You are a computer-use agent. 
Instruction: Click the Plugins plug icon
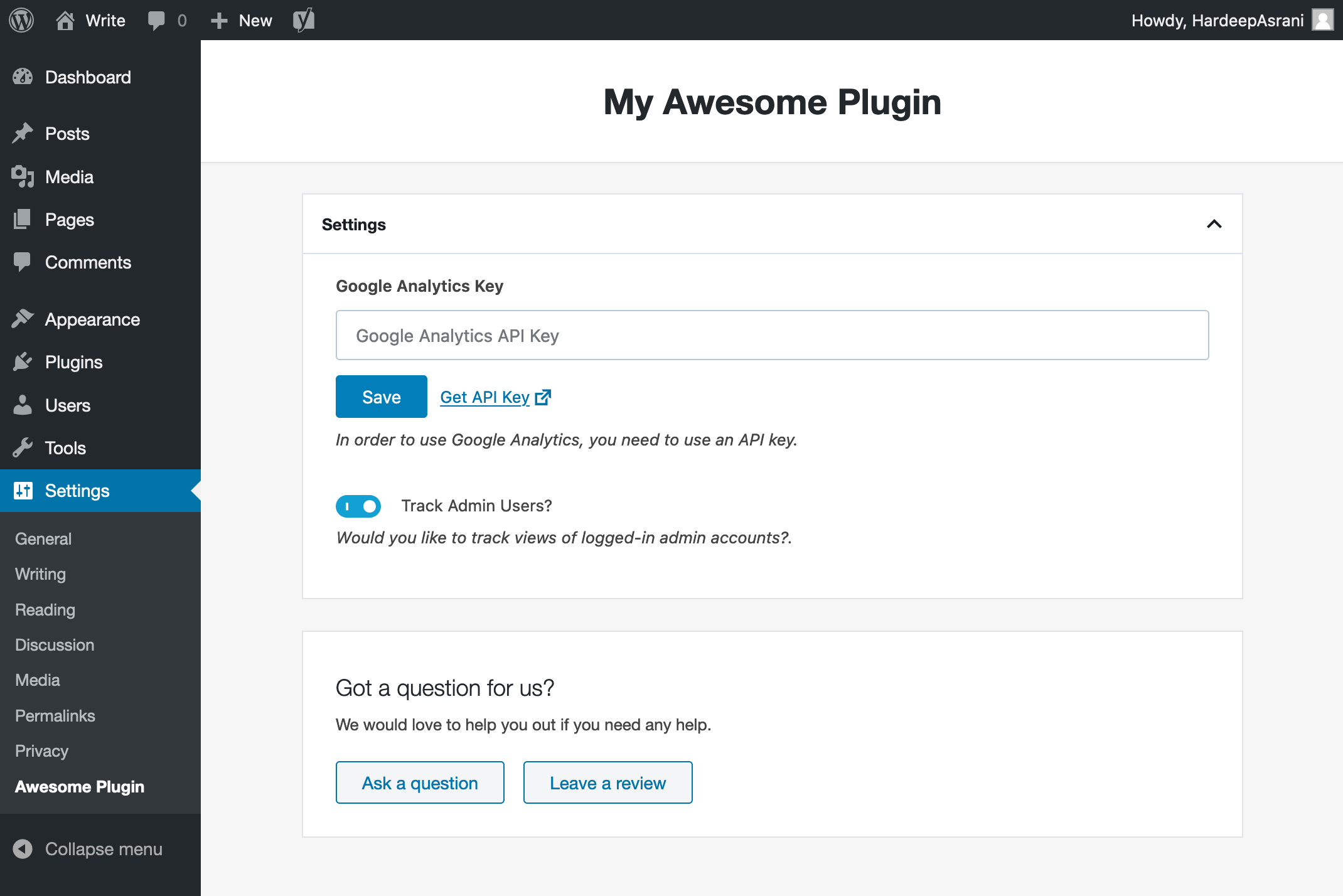pos(23,361)
